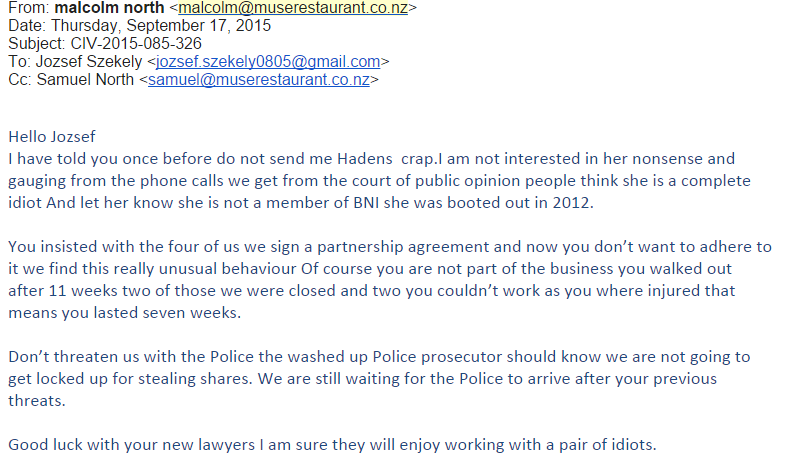Click the Subject: header label
The height and width of the screenshot is (470, 800).
pos(37,43)
